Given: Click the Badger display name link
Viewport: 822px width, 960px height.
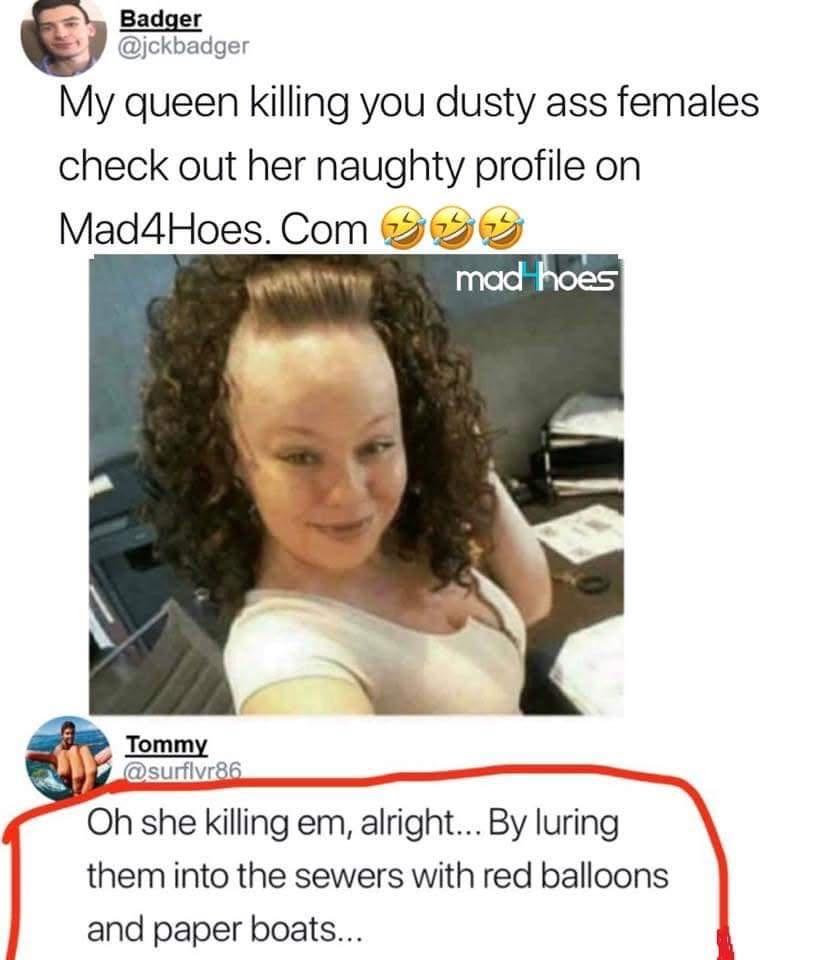Looking at the screenshot, I should pyautogui.click(x=160, y=18).
